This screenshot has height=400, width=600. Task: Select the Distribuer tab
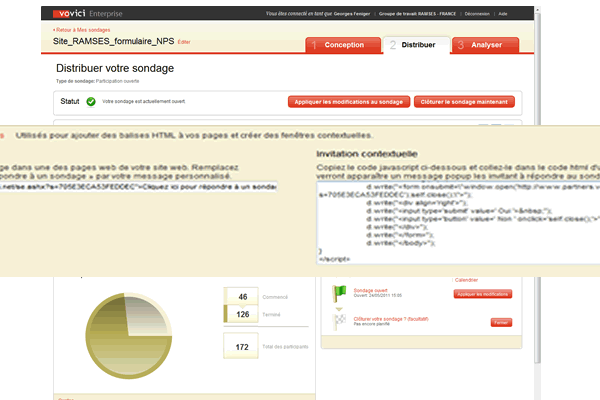click(x=417, y=45)
